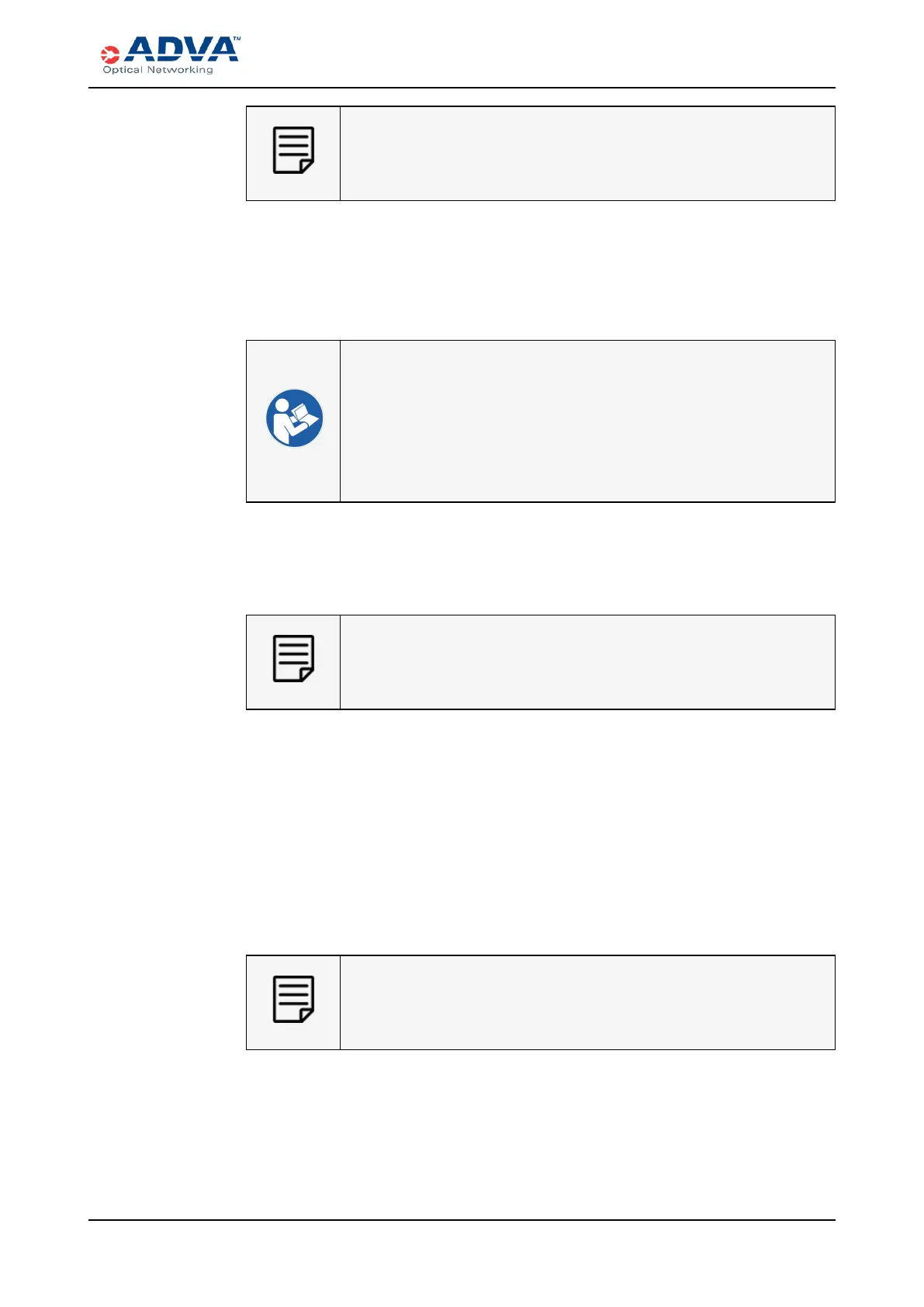Click the Optical Networking tagline

[x=158, y=70]
